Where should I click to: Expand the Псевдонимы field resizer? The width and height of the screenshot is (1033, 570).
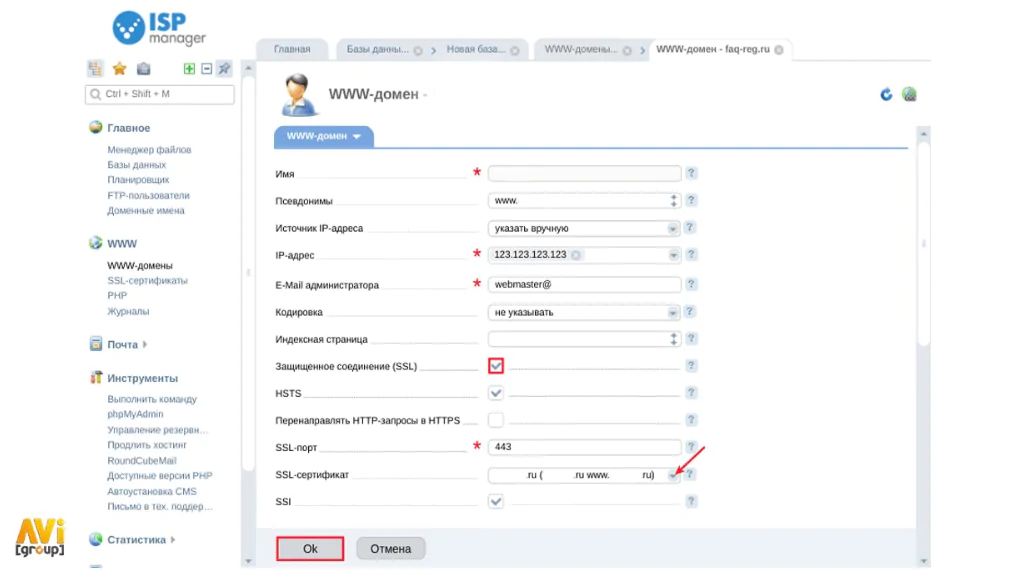(673, 200)
